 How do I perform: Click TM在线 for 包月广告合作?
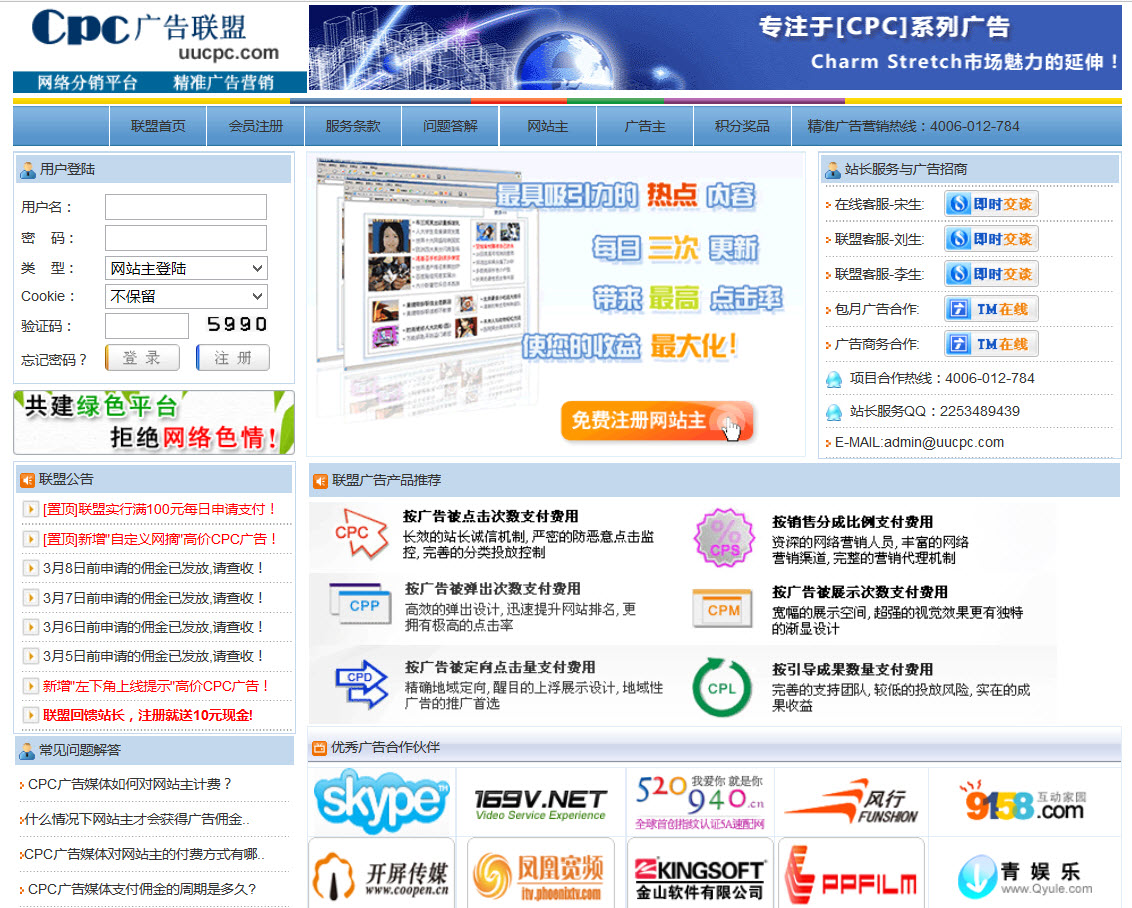coord(990,308)
